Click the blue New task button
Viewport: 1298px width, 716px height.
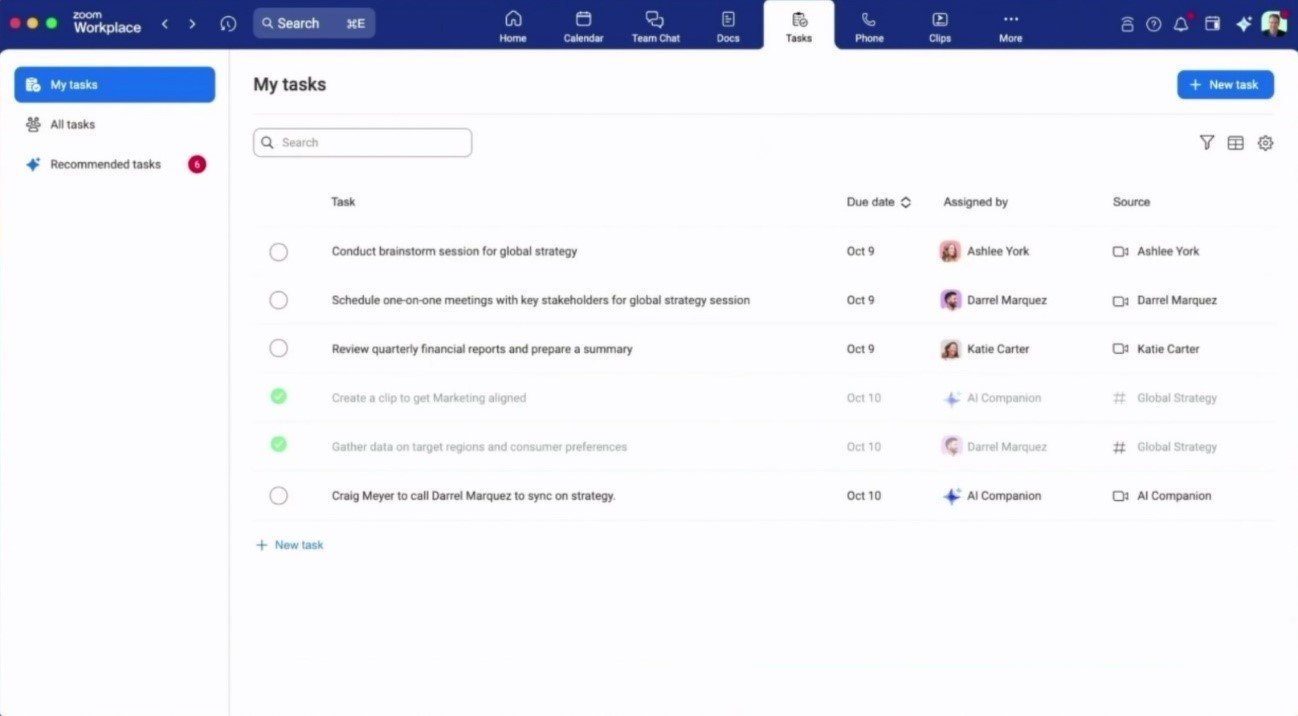point(1225,85)
